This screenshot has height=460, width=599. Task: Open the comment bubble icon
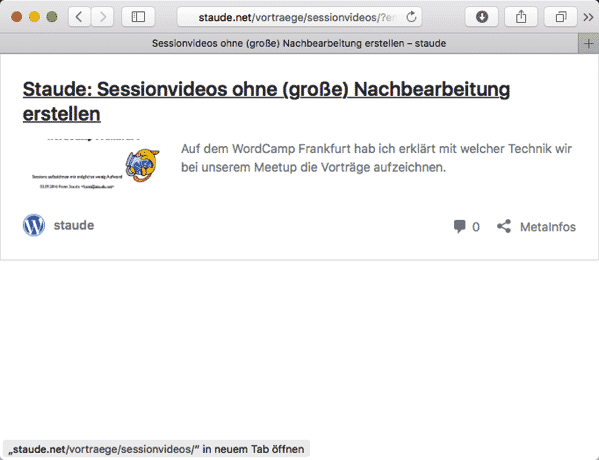coord(460,226)
